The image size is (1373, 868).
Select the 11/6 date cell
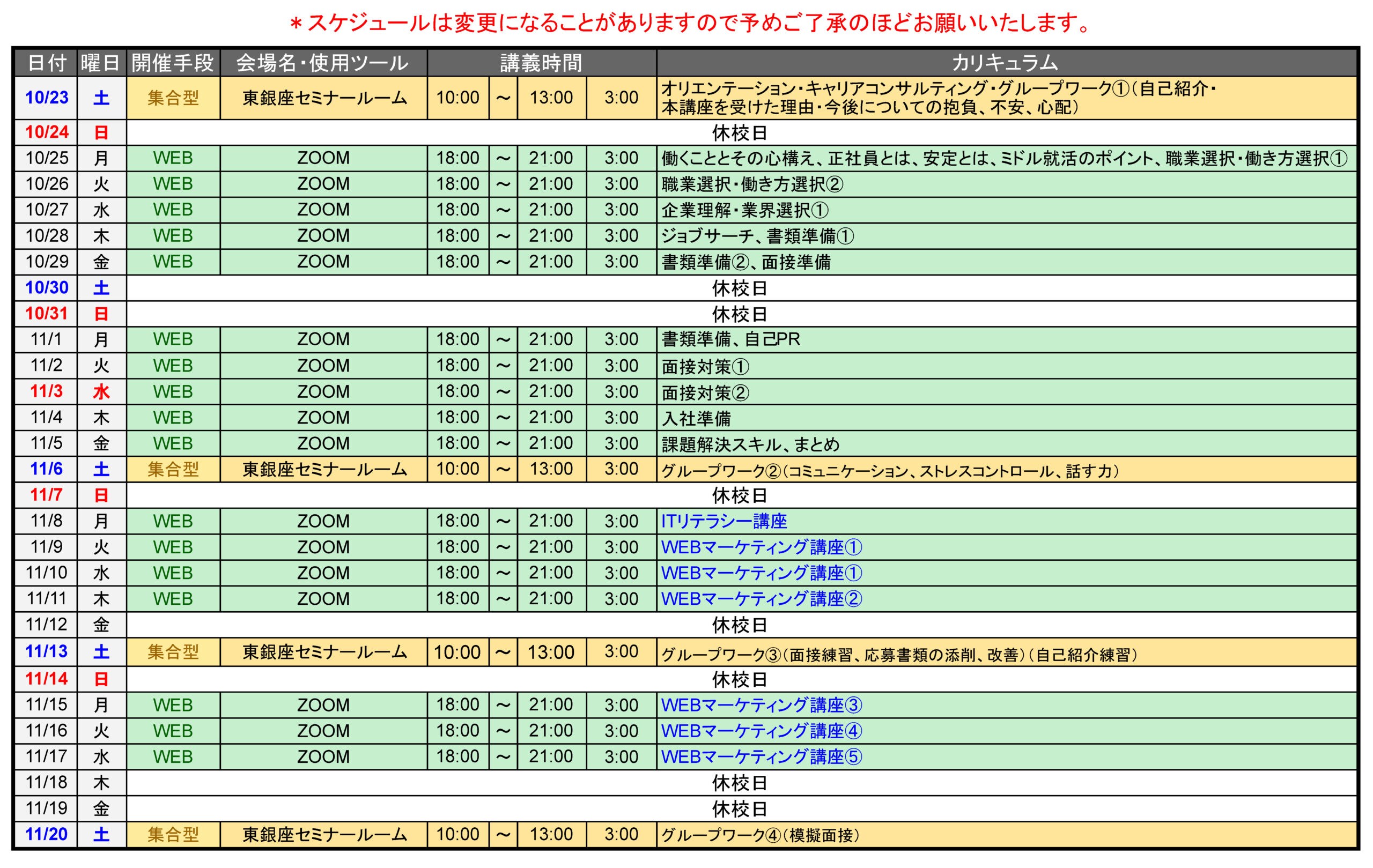[46, 469]
